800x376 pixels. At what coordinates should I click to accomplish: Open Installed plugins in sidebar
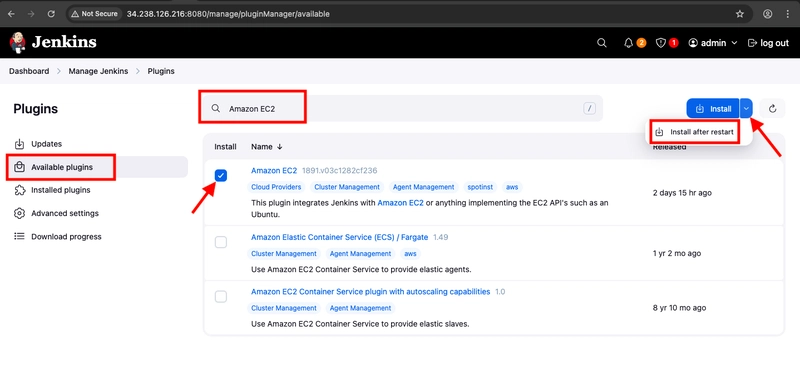pos(61,190)
